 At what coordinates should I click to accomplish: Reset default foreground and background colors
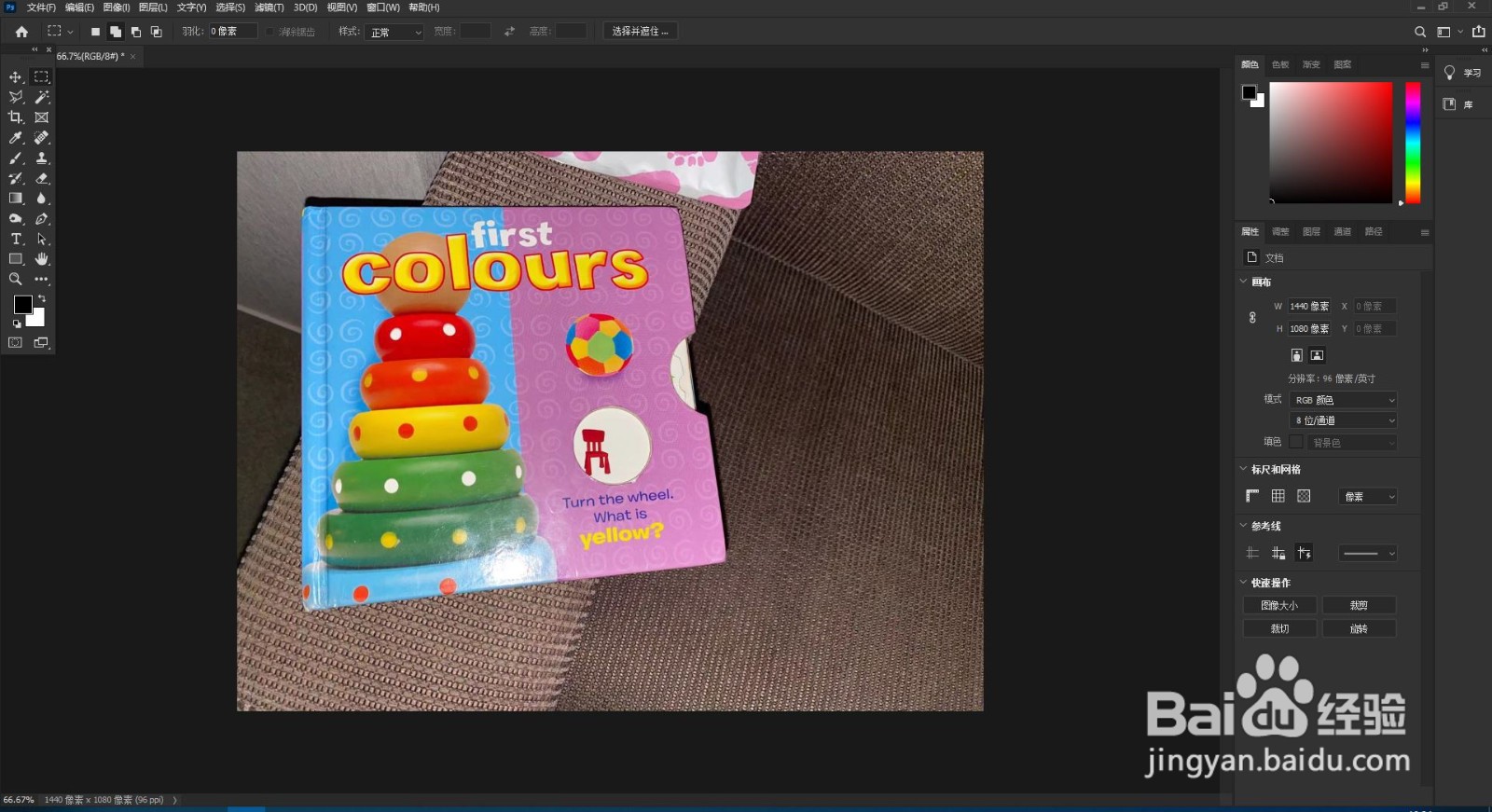pos(16,323)
